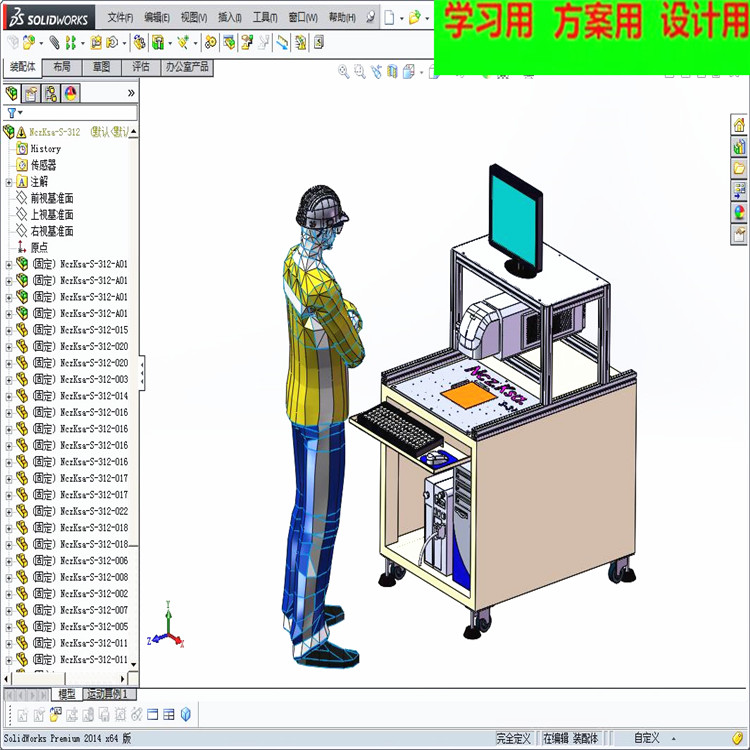Click the New document icon
This screenshot has width=750, height=750.
389,18
